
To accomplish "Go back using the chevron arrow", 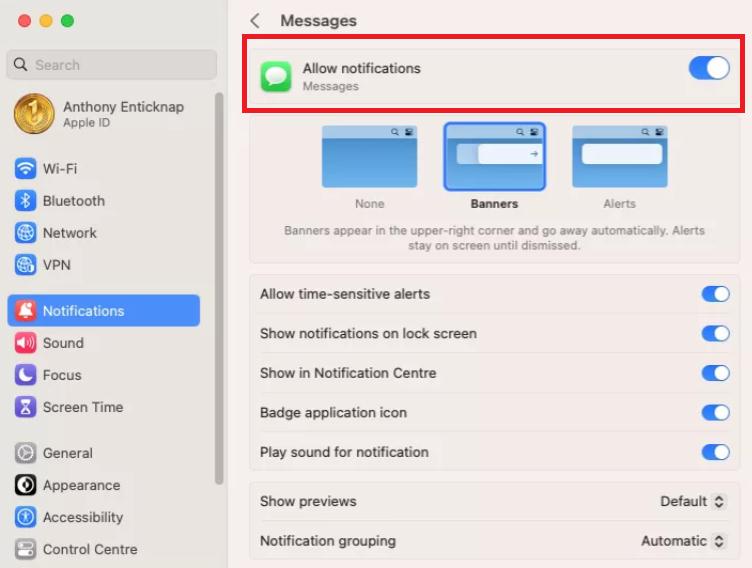I will (x=255, y=21).
